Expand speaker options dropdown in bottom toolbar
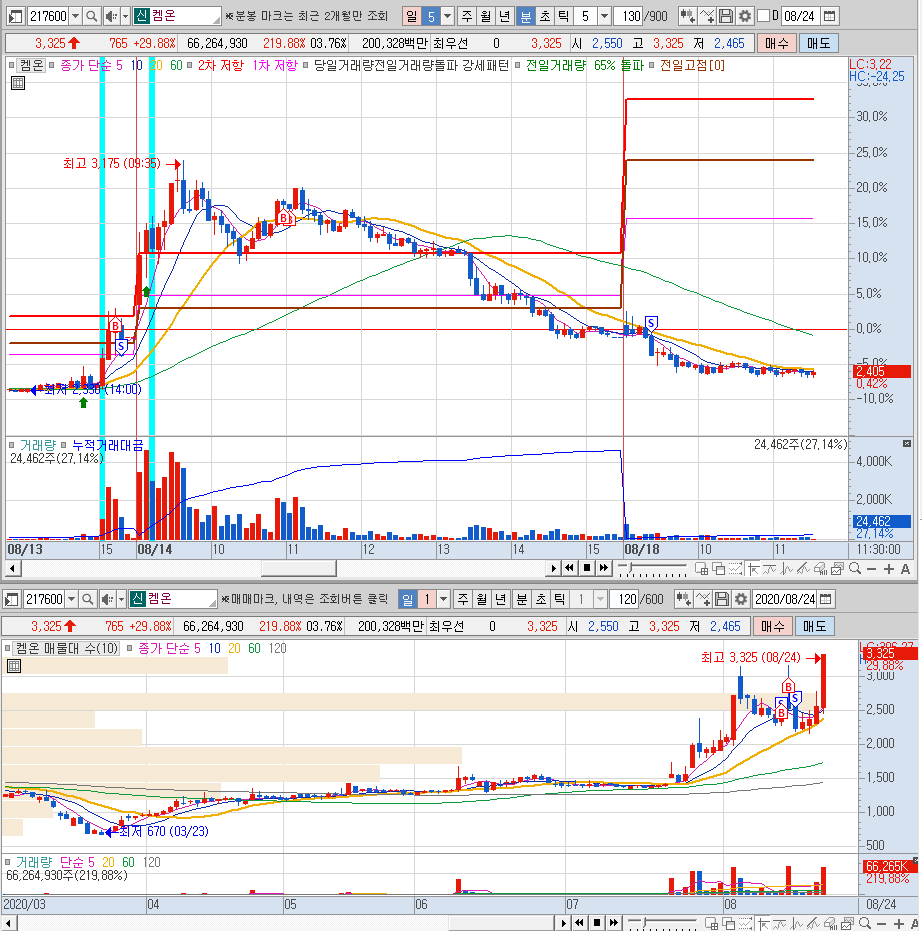 (x=121, y=599)
